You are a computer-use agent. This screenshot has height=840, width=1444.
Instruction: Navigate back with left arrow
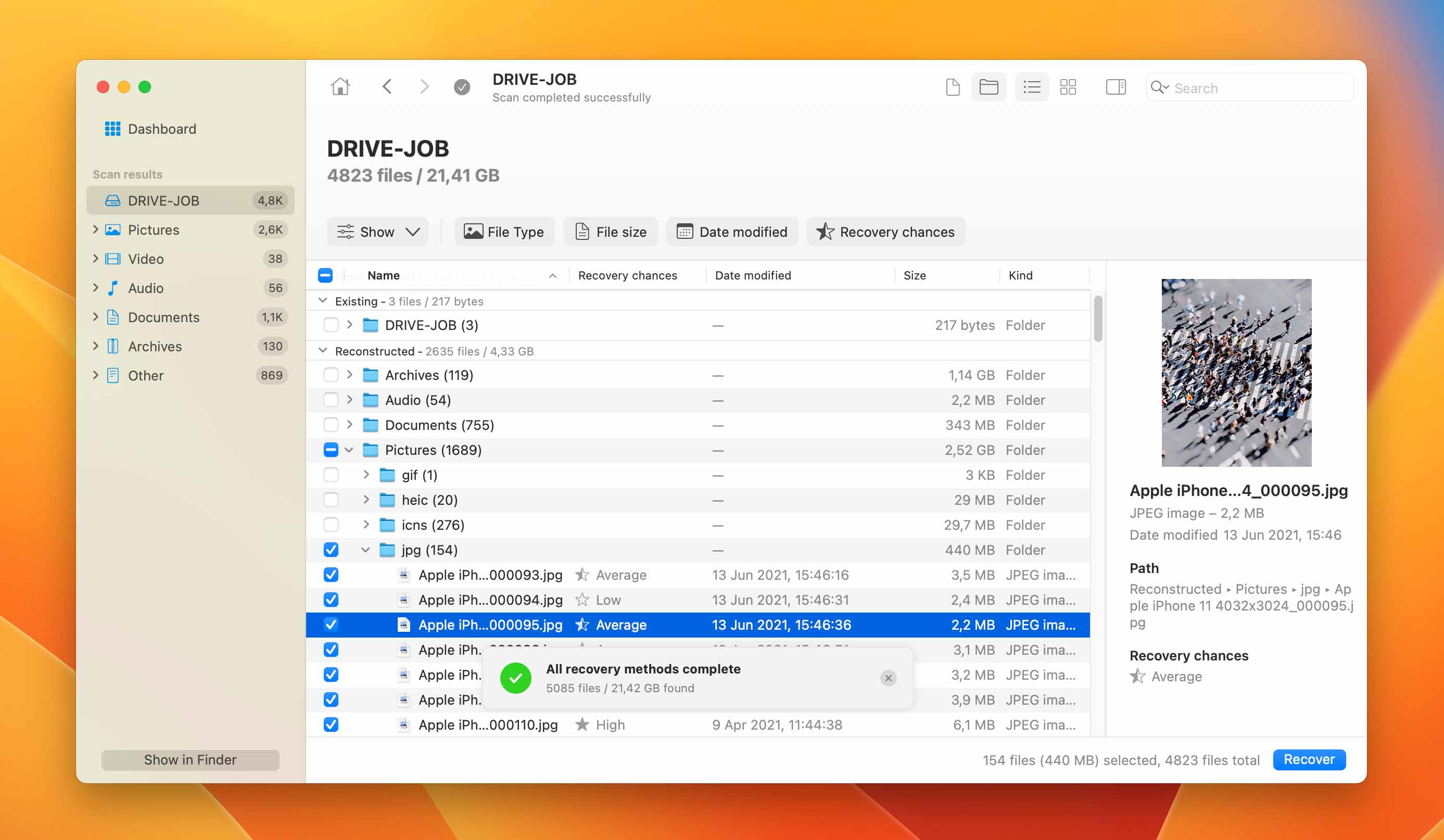coord(387,87)
